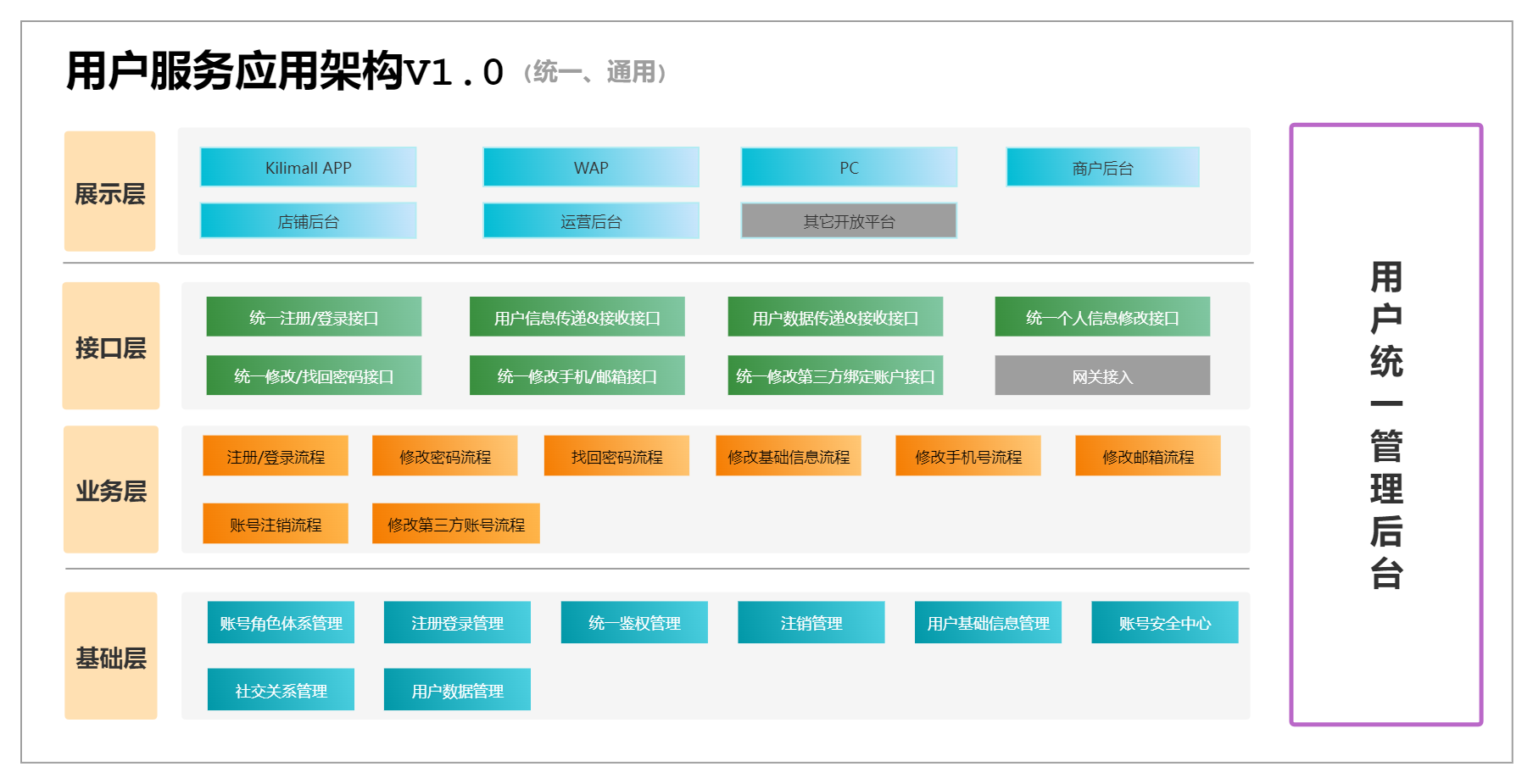Image resolution: width=1533 pixels, height=784 pixels.
Task: Click 修改手机号流程 block
Action: [968, 455]
